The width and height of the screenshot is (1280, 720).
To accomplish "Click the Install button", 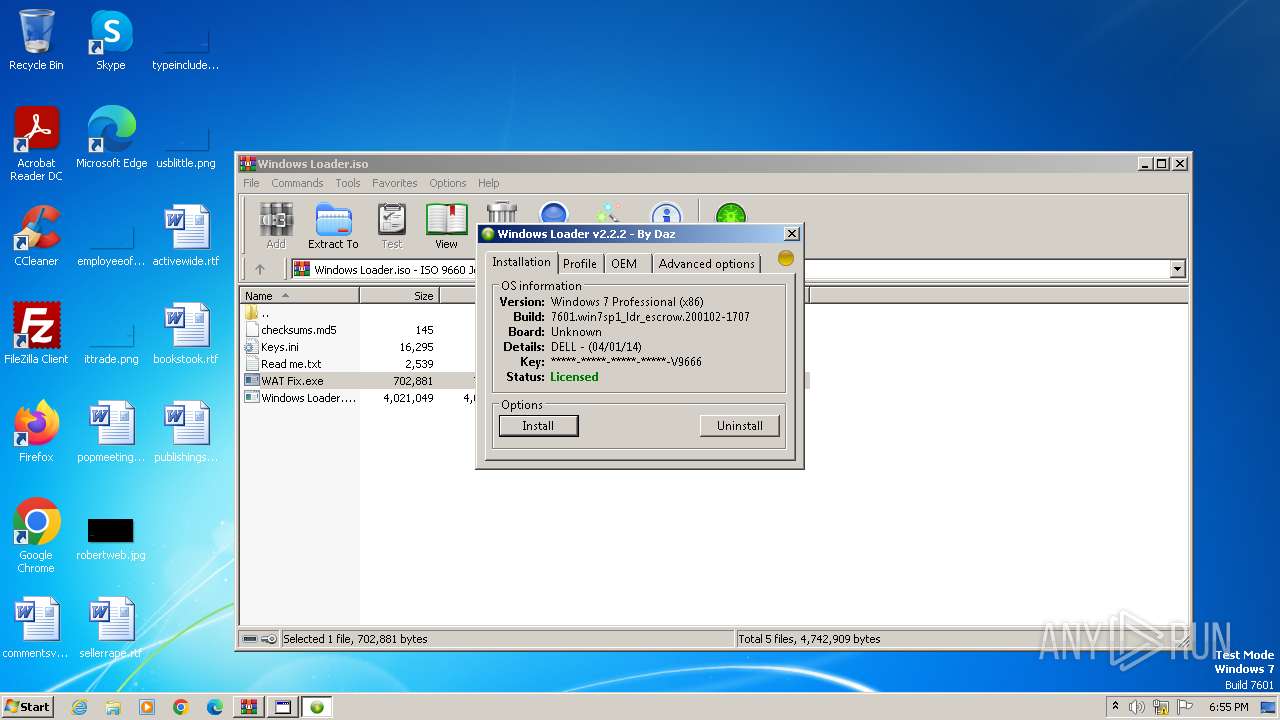I will [x=538, y=426].
